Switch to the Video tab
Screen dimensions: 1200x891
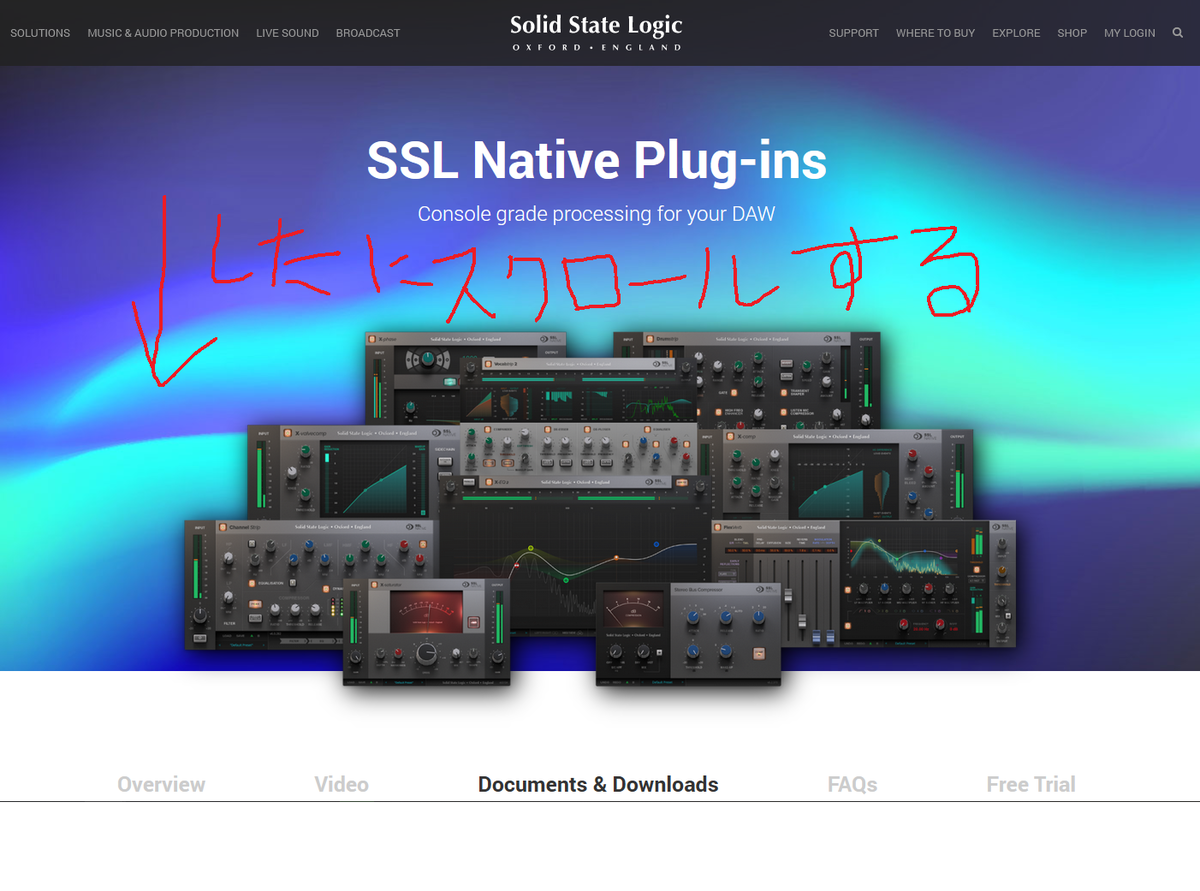[x=341, y=784]
